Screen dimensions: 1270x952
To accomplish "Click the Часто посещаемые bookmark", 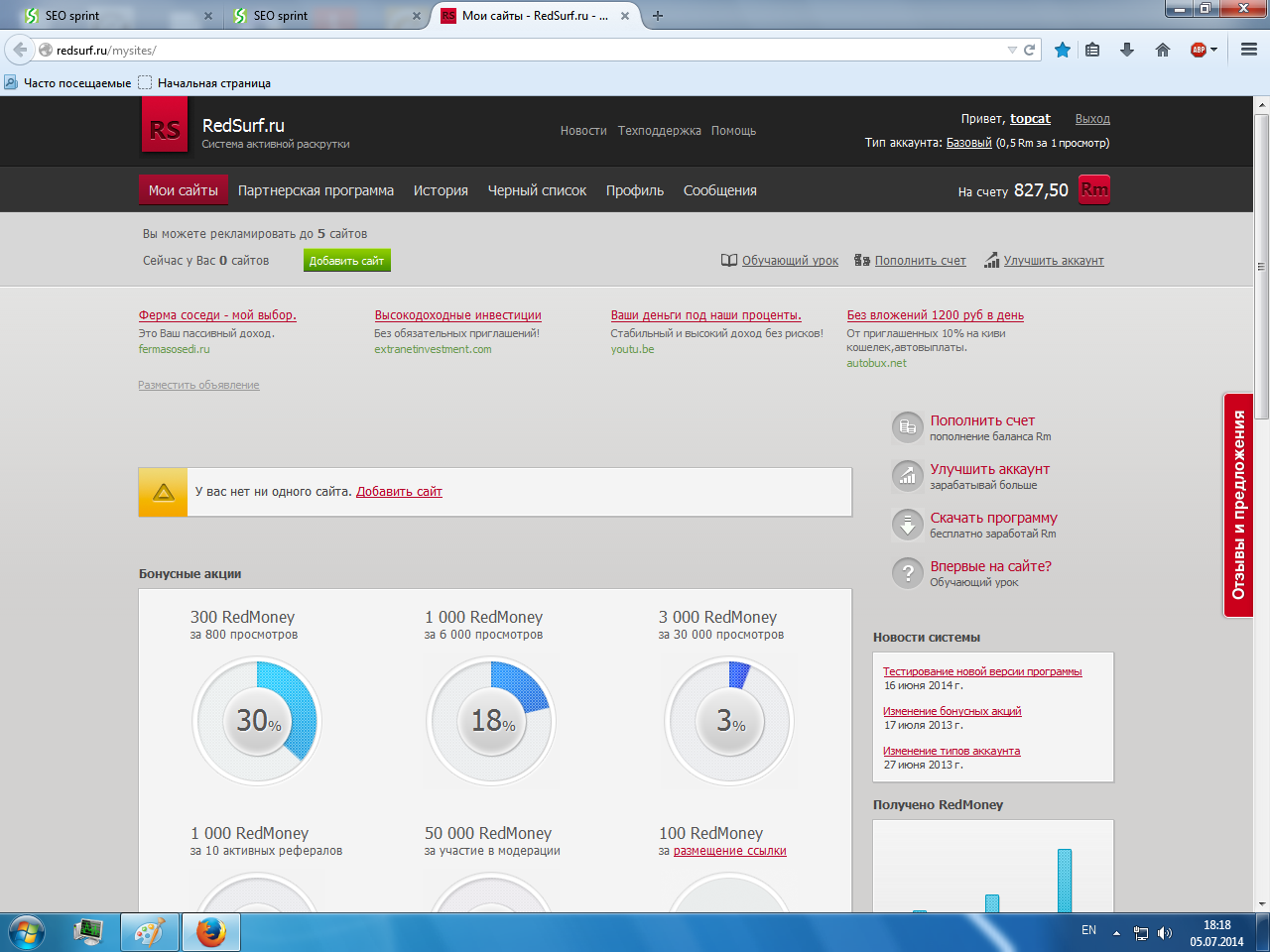I will coord(67,83).
